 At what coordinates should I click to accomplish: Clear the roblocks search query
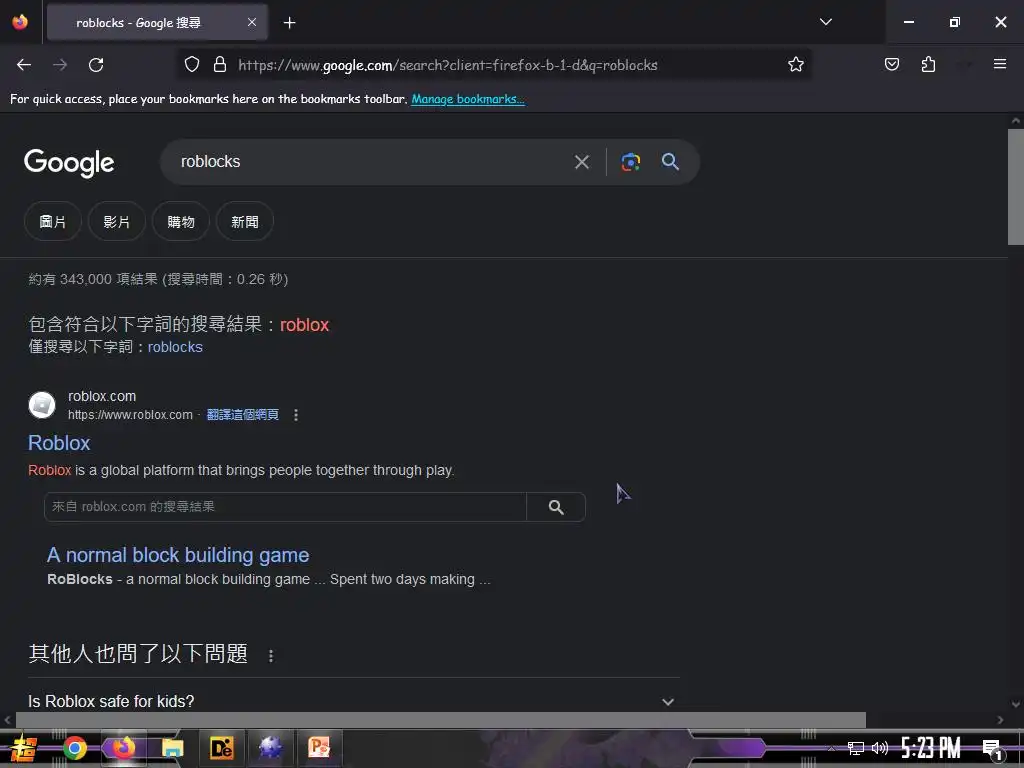tap(582, 162)
